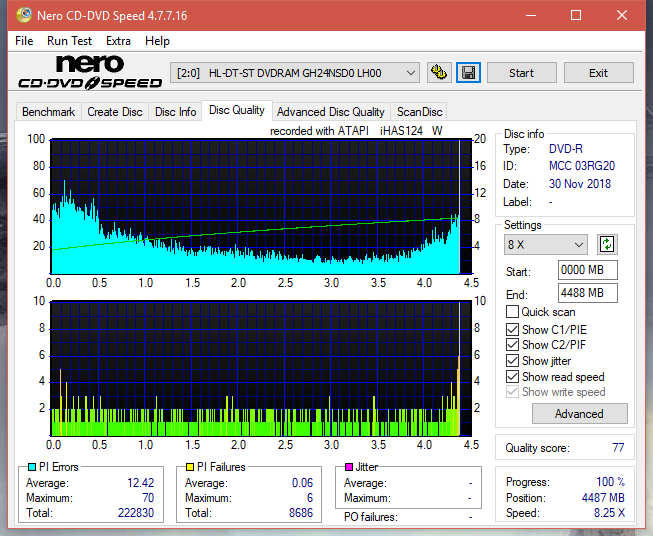Click the PI Failures lower graph
The width and height of the screenshot is (653, 536).
pyautogui.click(x=261, y=369)
